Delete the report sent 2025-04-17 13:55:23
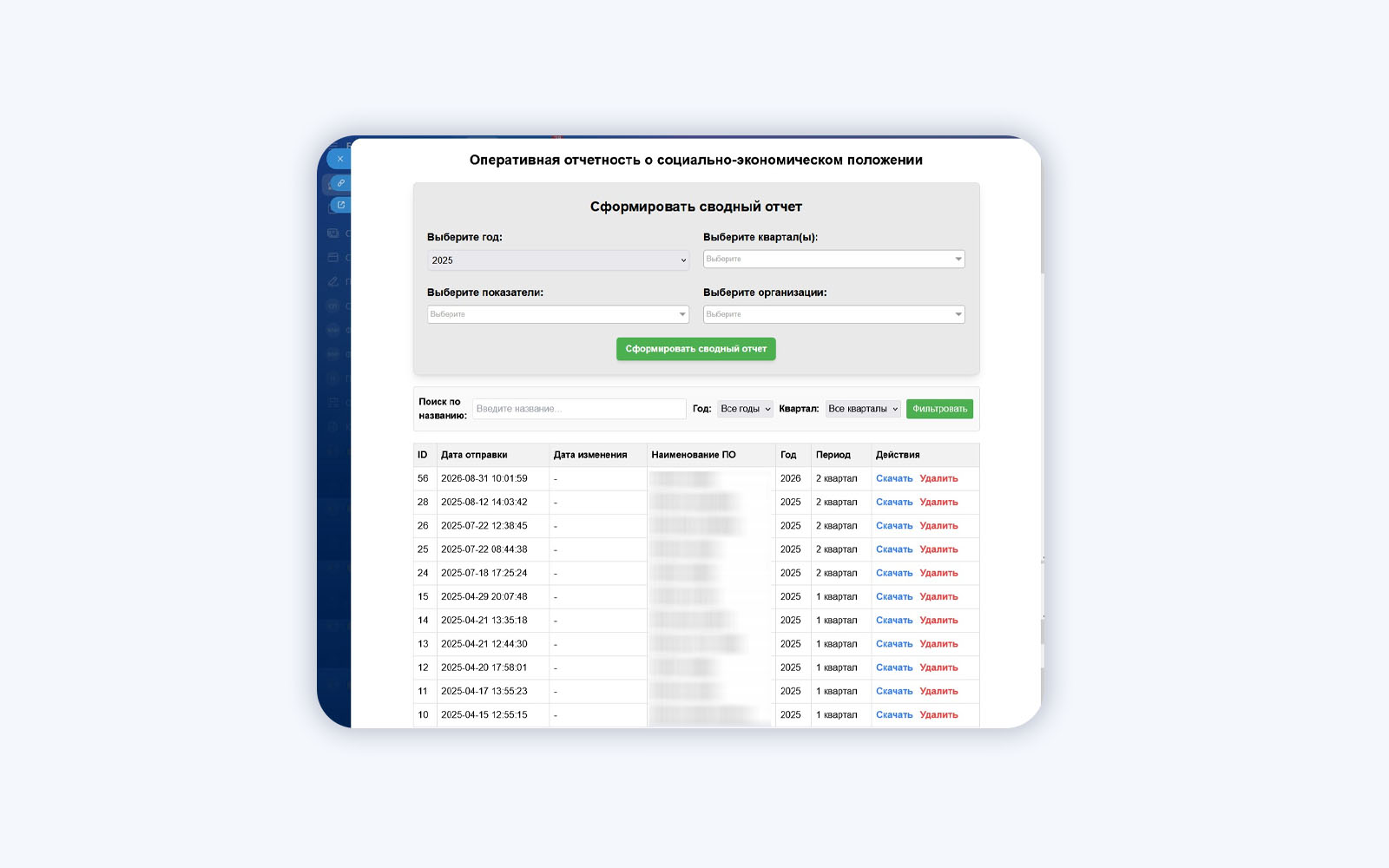This screenshot has height=868, width=1389. [938, 691]
